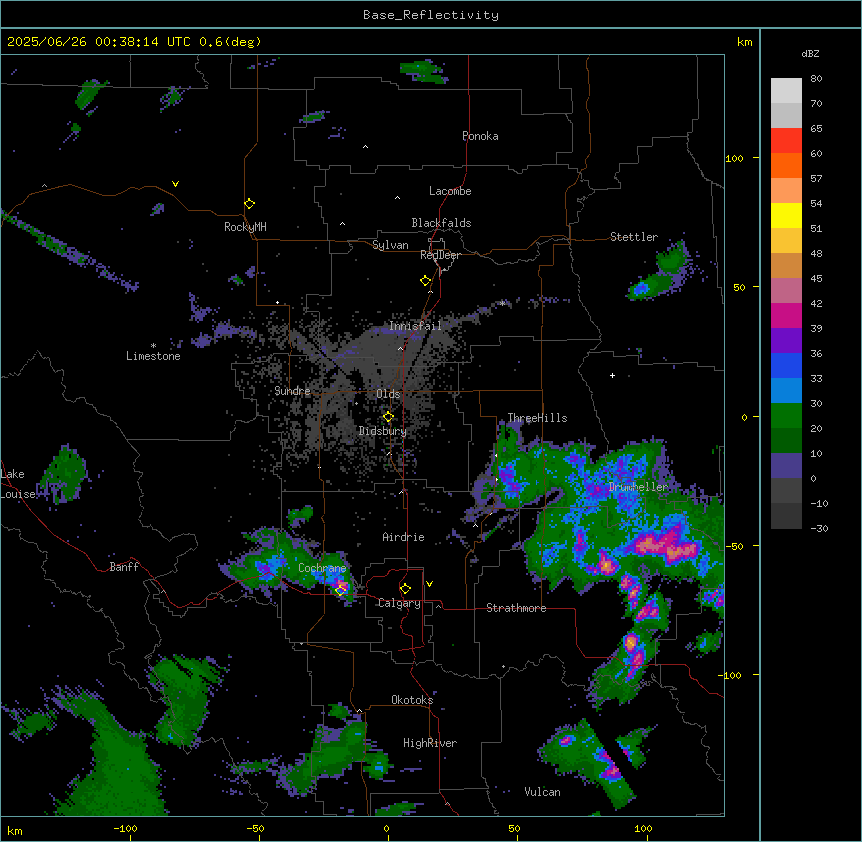Select the Vulcan label
This screenshot has height=842, width=862.
pos(543,792)
